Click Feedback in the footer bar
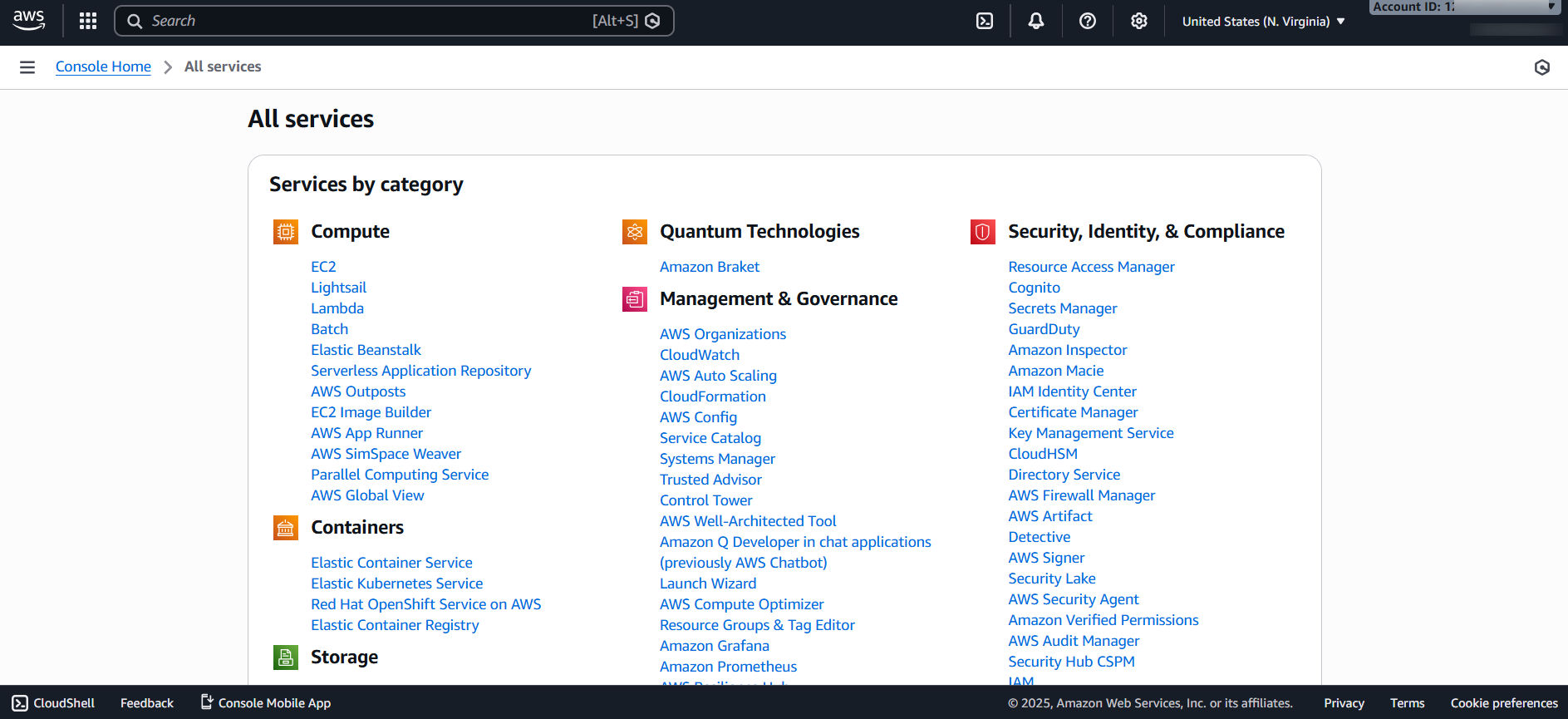Screen dimensions: 1568x719 [147, 703]
